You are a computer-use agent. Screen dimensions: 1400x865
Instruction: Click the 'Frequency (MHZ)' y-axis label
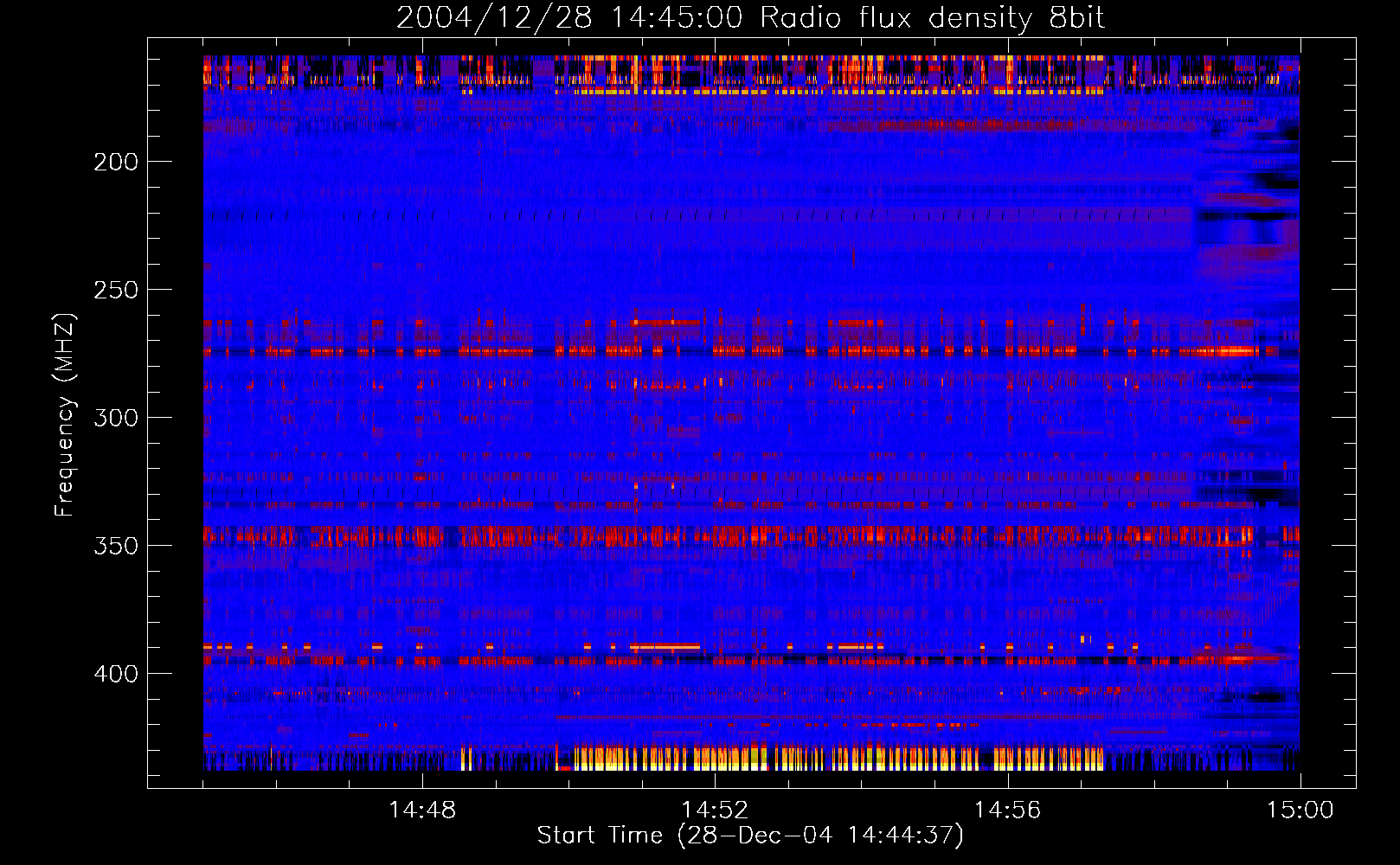click(65, 415)
